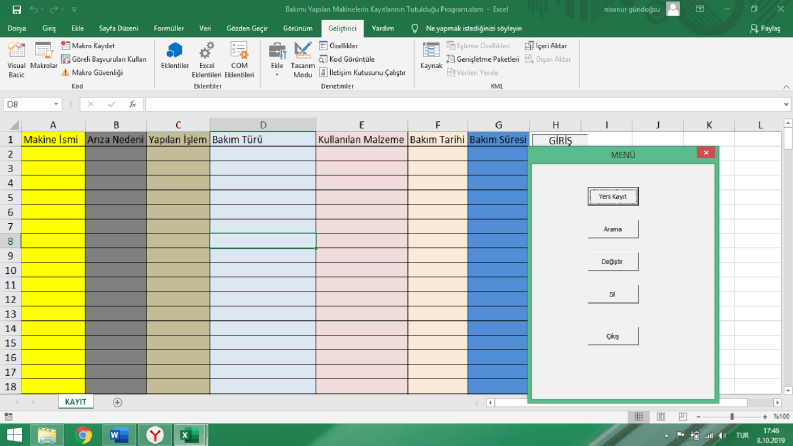This screenshot has width=793, height=446.
Task: Switch to the Giriş ribbon tab
Action: [x=49, y=28]
